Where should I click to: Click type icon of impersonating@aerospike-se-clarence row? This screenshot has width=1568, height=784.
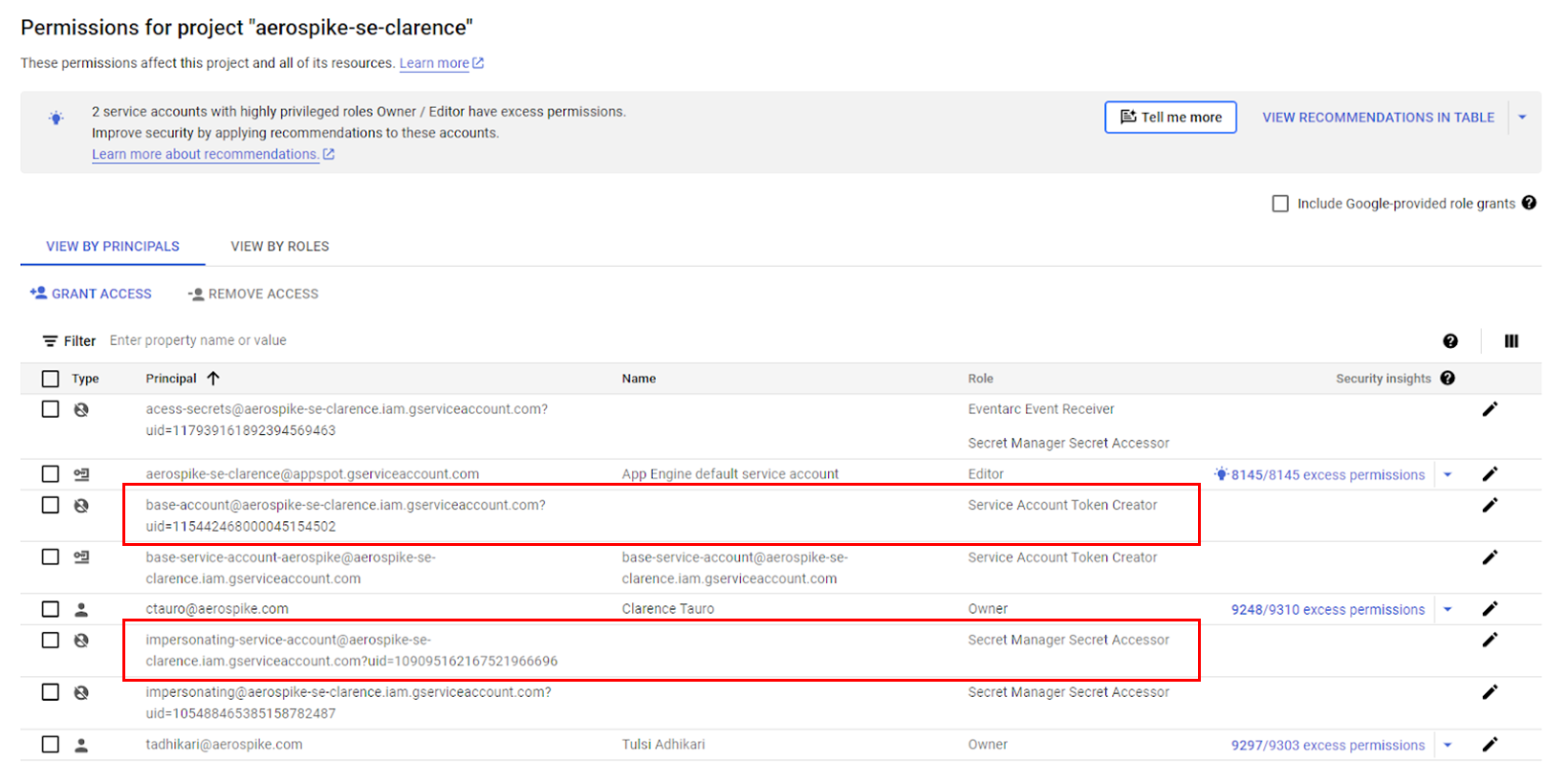pos(81,692)
